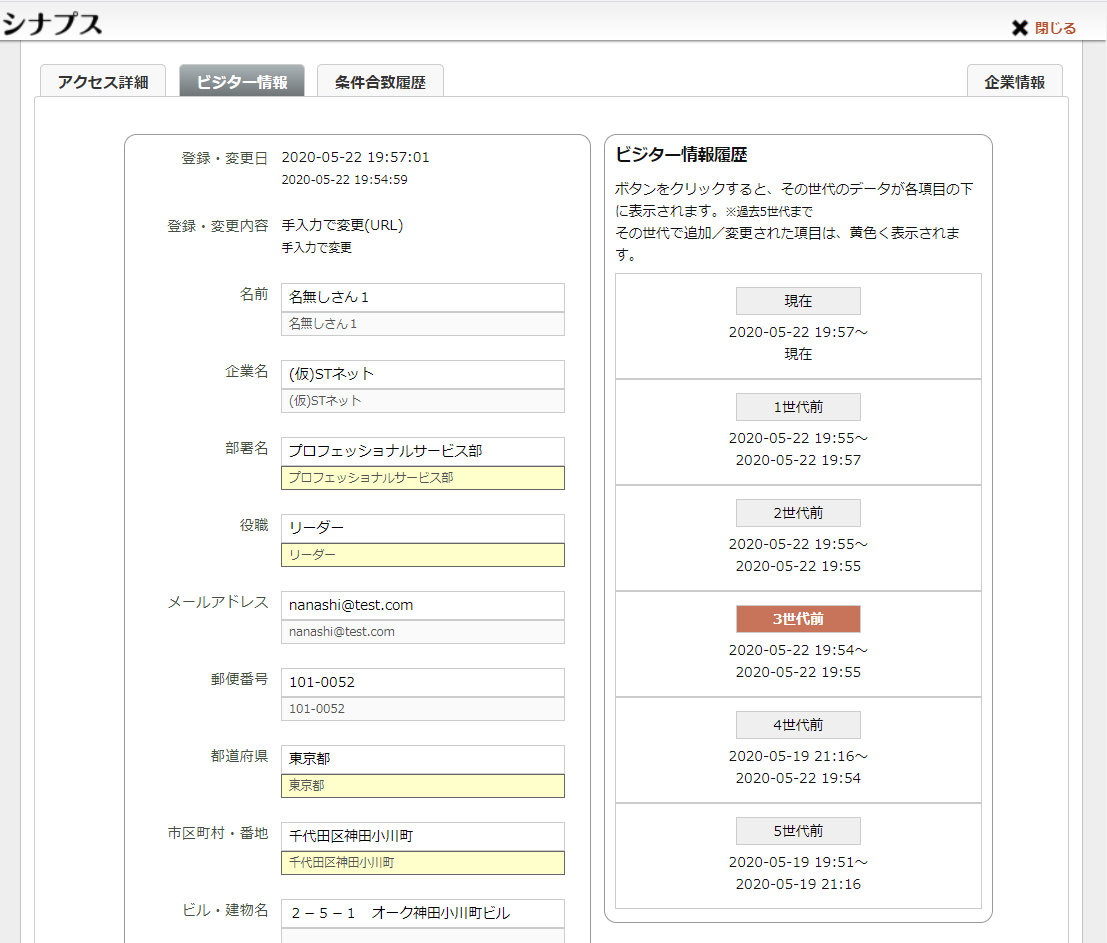
Task: Show the 2世代前 history data
Action: [798, 513]
